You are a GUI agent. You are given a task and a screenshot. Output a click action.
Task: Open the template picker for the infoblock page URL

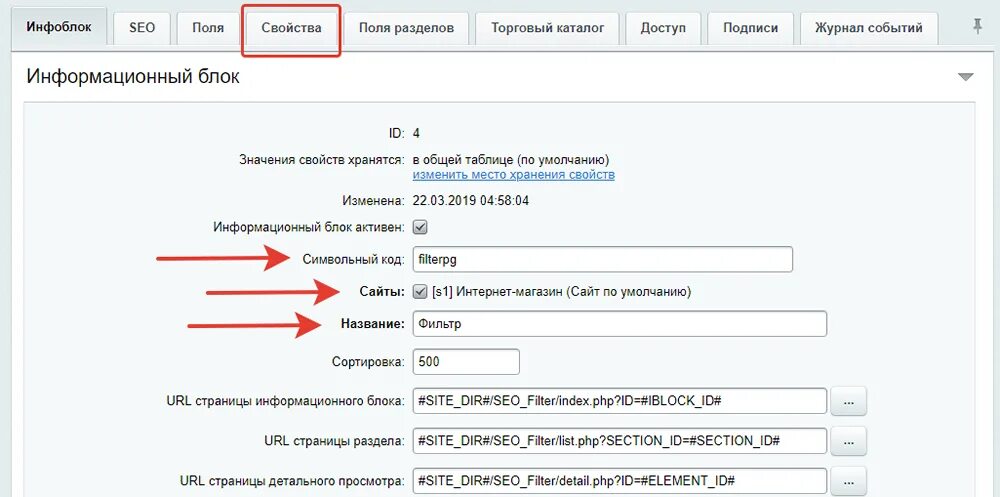point(848,401)
